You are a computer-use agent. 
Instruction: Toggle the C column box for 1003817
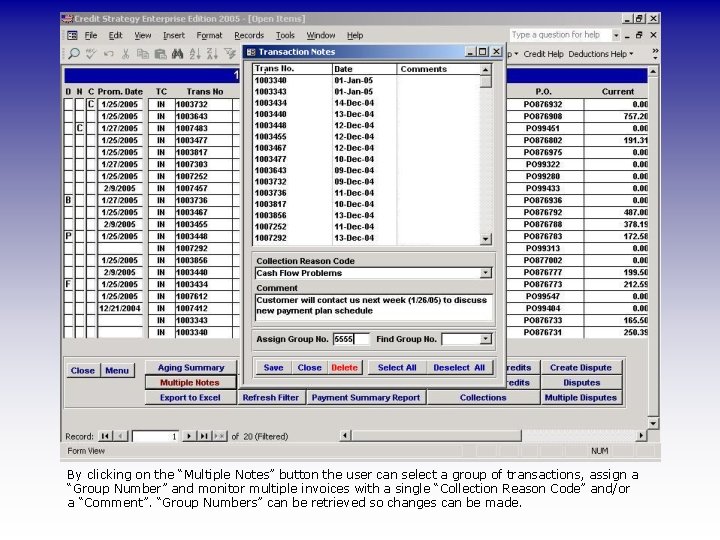(91, 152)
